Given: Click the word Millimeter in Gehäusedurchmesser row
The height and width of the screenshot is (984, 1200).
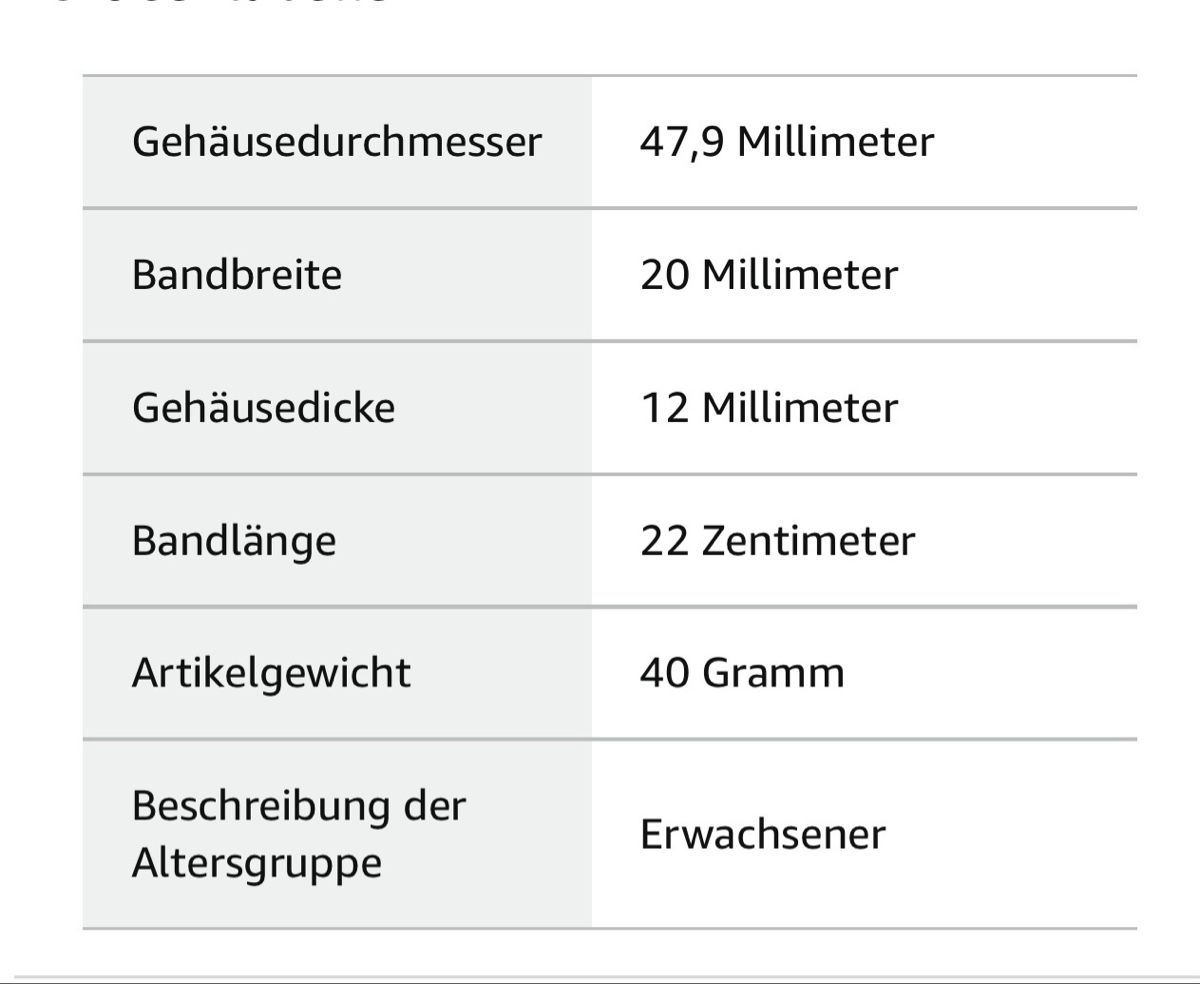Looking at the screenshot, I should (x=836, y=141).
